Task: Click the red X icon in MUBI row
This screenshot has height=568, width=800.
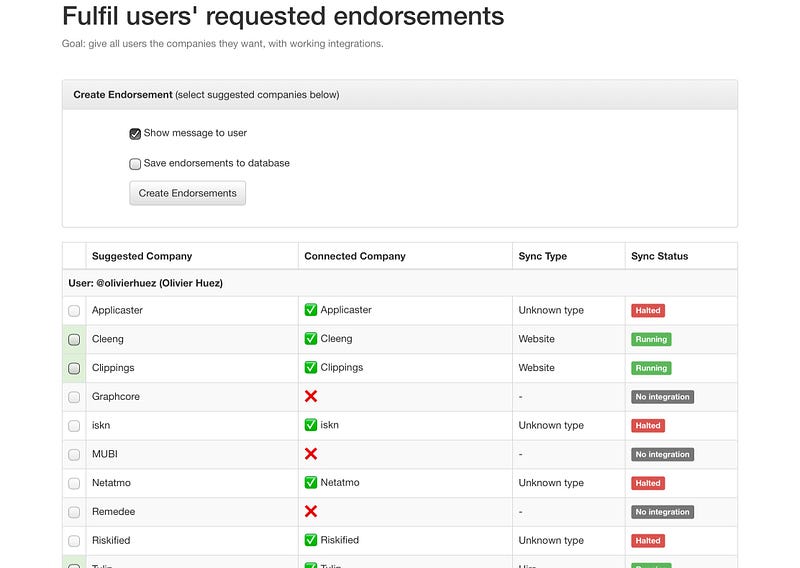Action: point(311,454)
